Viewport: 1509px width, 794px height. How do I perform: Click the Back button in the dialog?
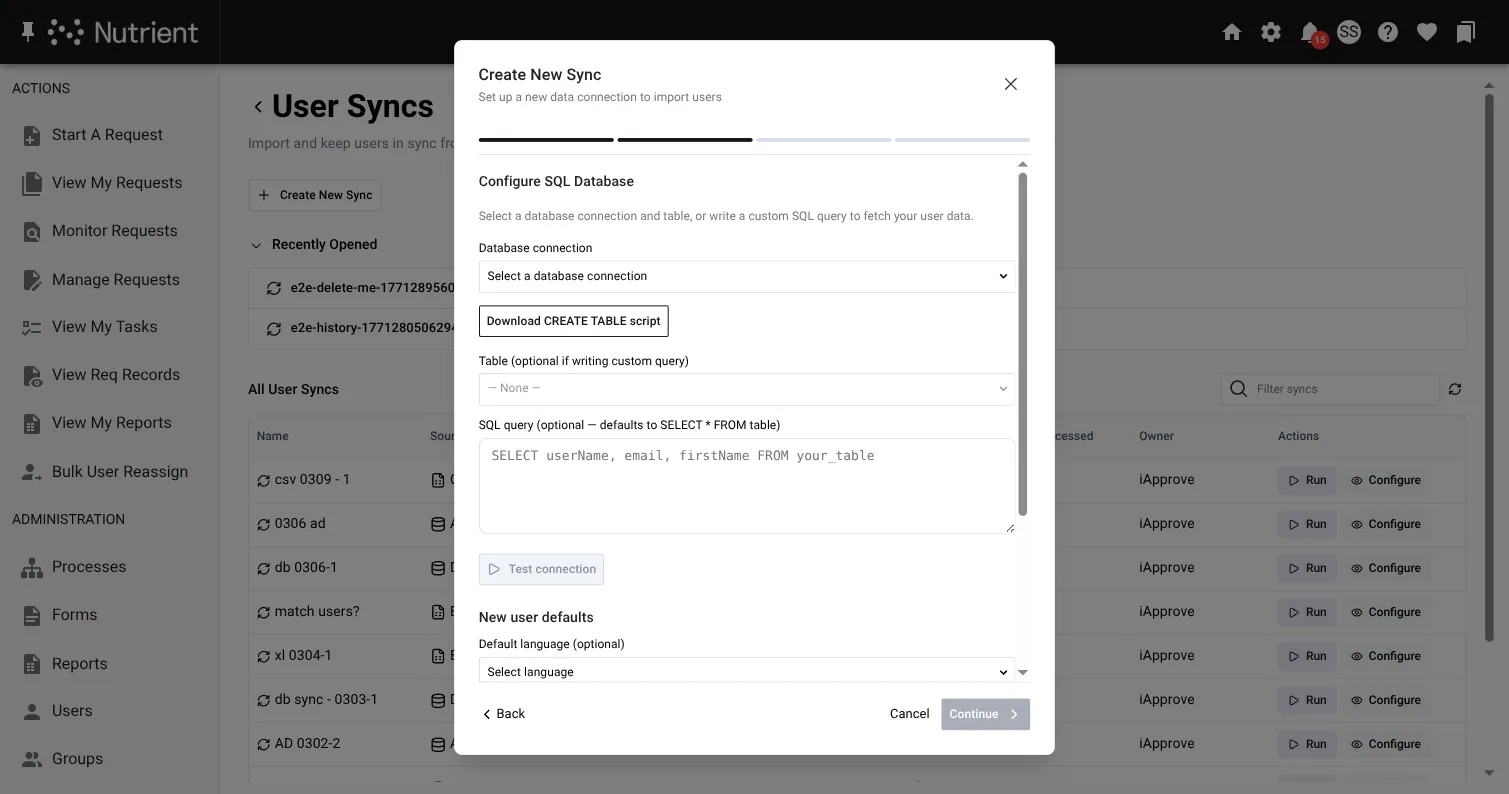pyautogui.click(x=504, y=714)
